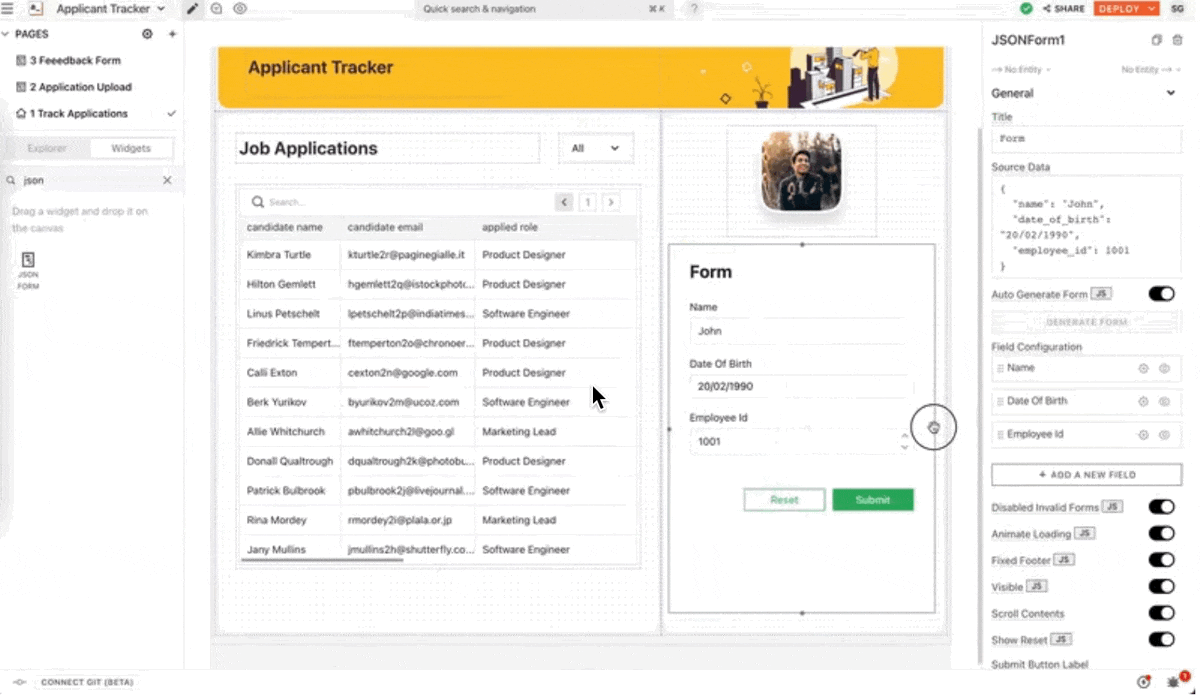
Task: Open the All filter dropdown
Action: click(x=595, y=148)
